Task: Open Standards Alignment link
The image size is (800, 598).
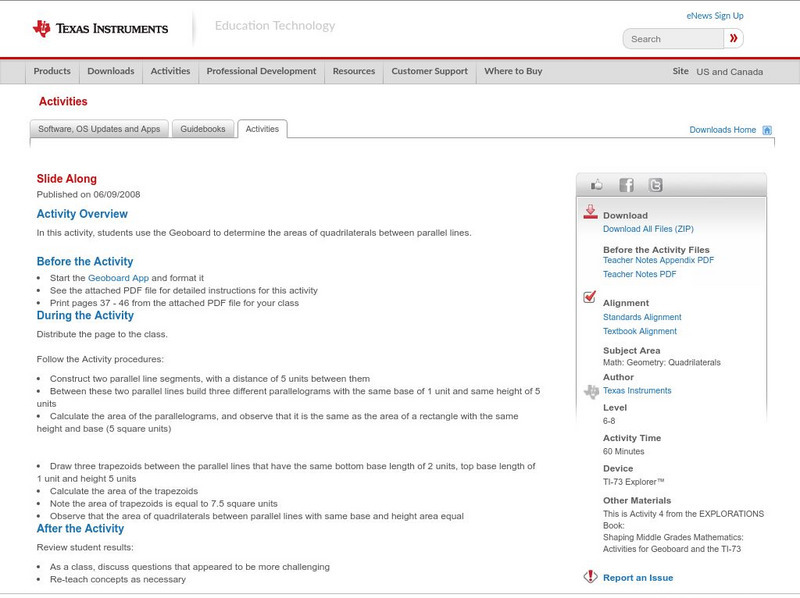Action: pos(642,317)
